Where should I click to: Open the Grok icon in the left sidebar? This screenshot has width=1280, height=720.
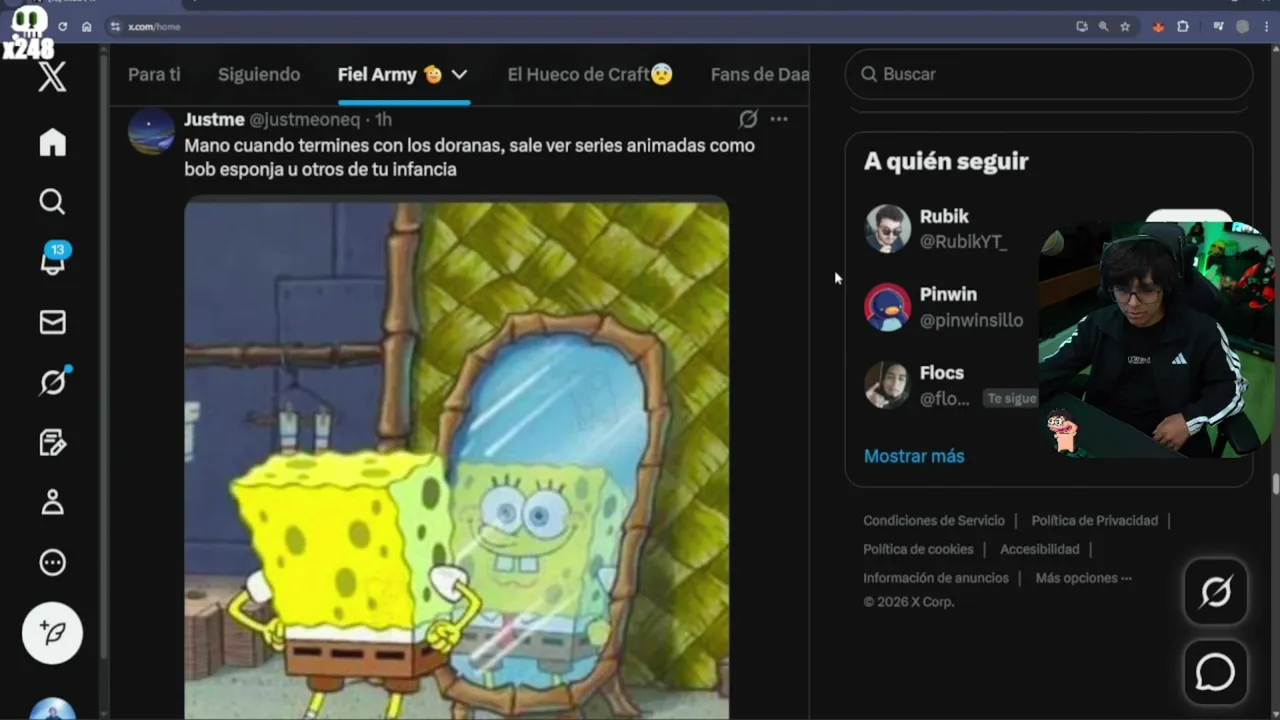[x=53, y=381]
